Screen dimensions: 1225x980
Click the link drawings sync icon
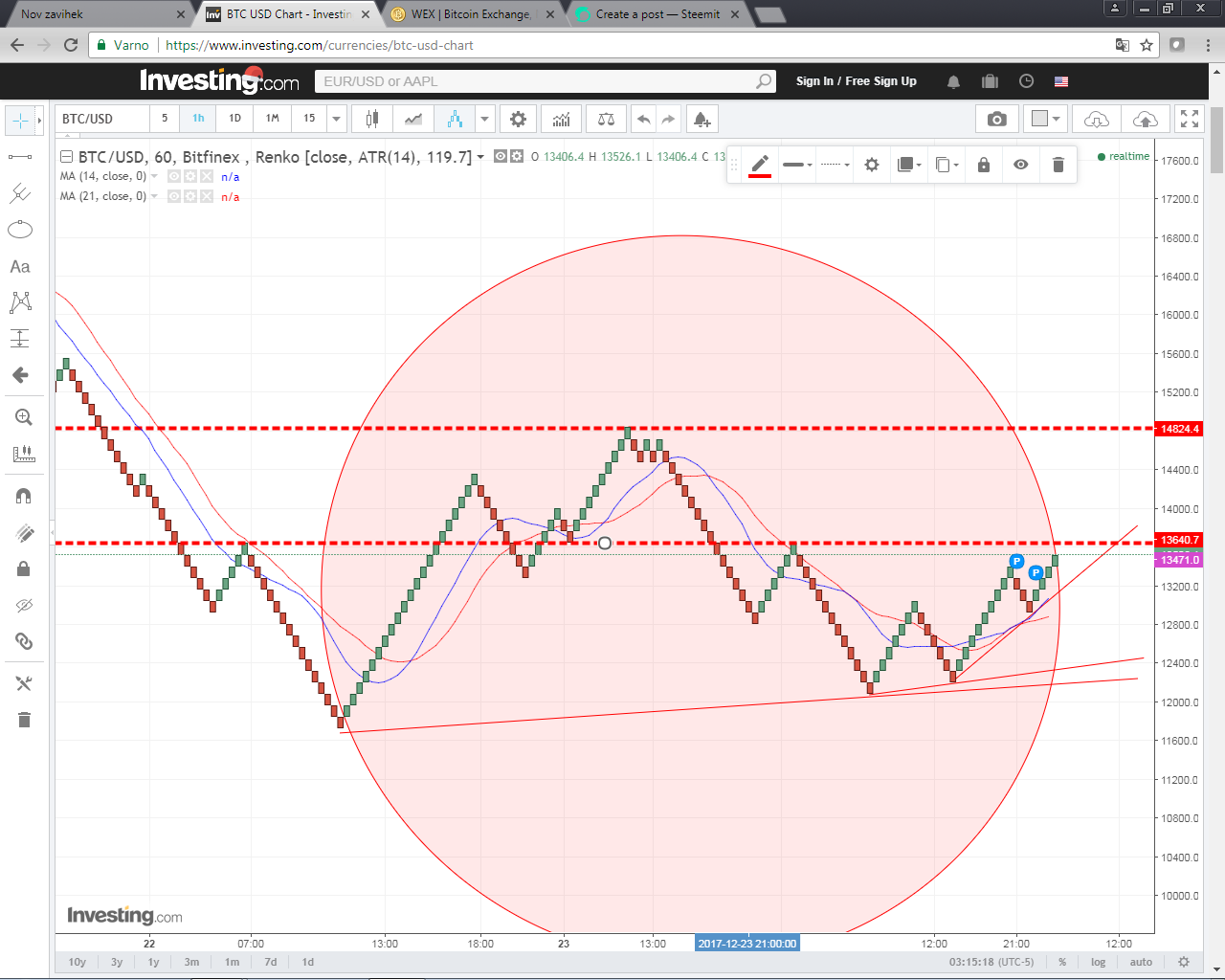point(24,641)
